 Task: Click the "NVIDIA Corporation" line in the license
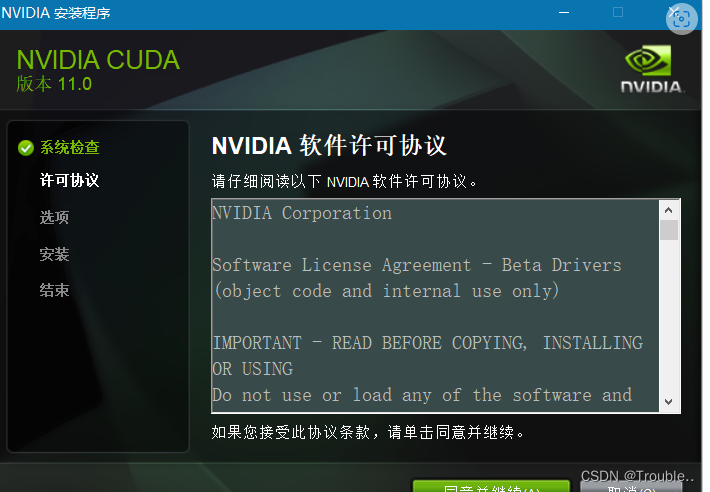coord(302,213)
